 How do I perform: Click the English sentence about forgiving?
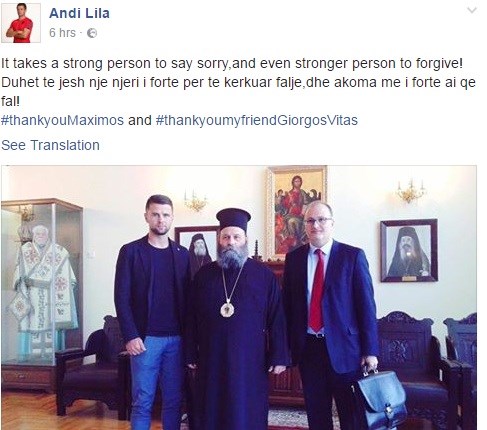pyautogui.click(x=232, y=63)
